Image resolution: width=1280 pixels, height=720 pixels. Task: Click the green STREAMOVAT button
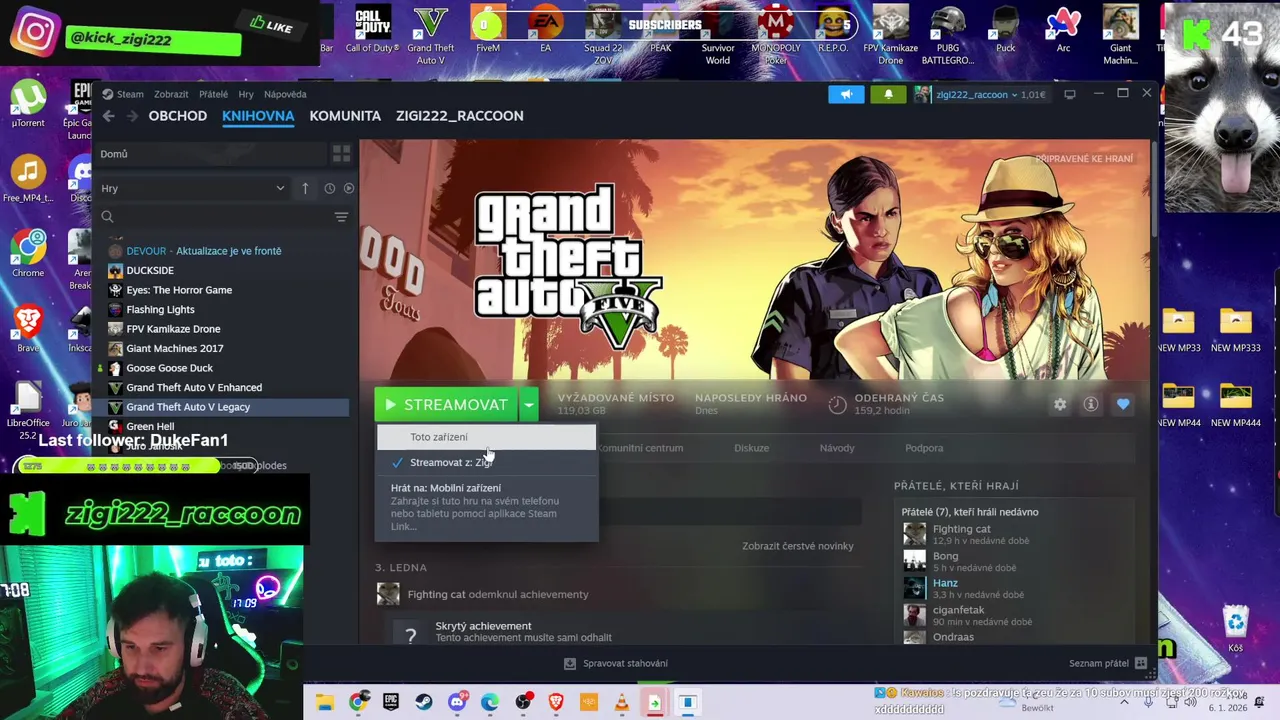446,404
